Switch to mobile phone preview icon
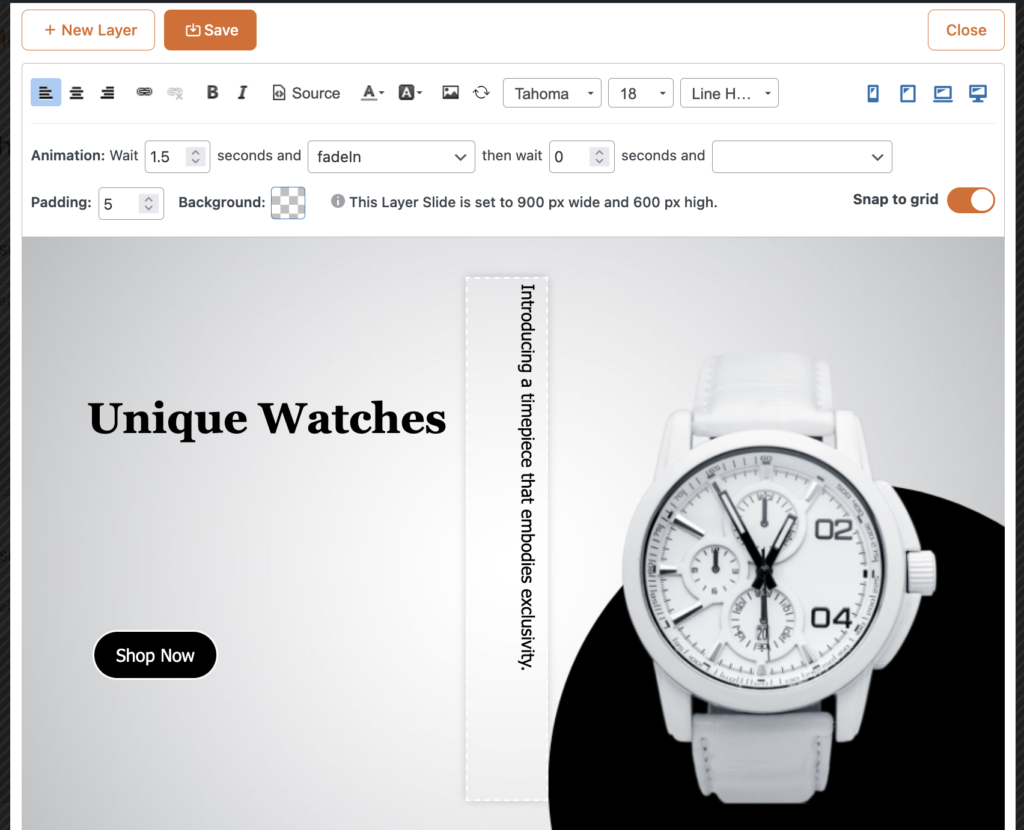 [x=872, y=92]
